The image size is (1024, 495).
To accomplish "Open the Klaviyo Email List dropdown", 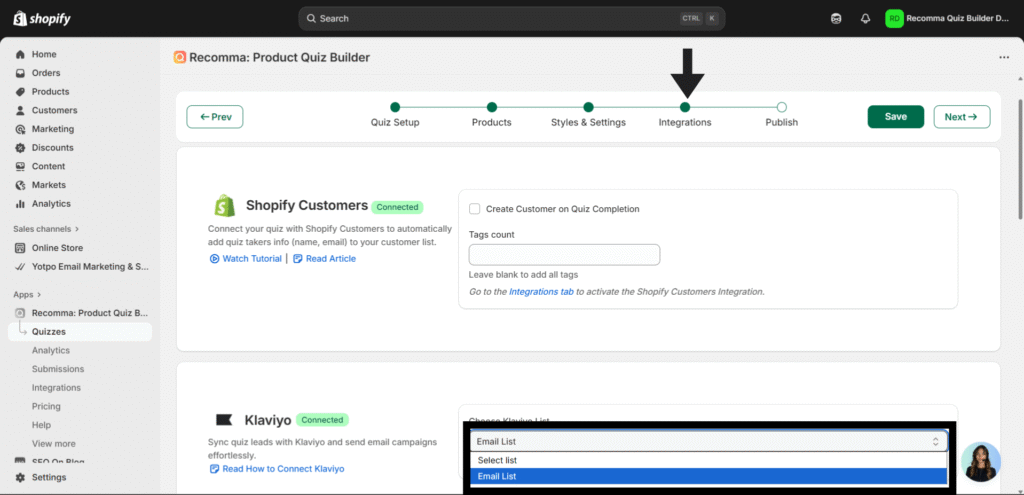I will point(709,441).
